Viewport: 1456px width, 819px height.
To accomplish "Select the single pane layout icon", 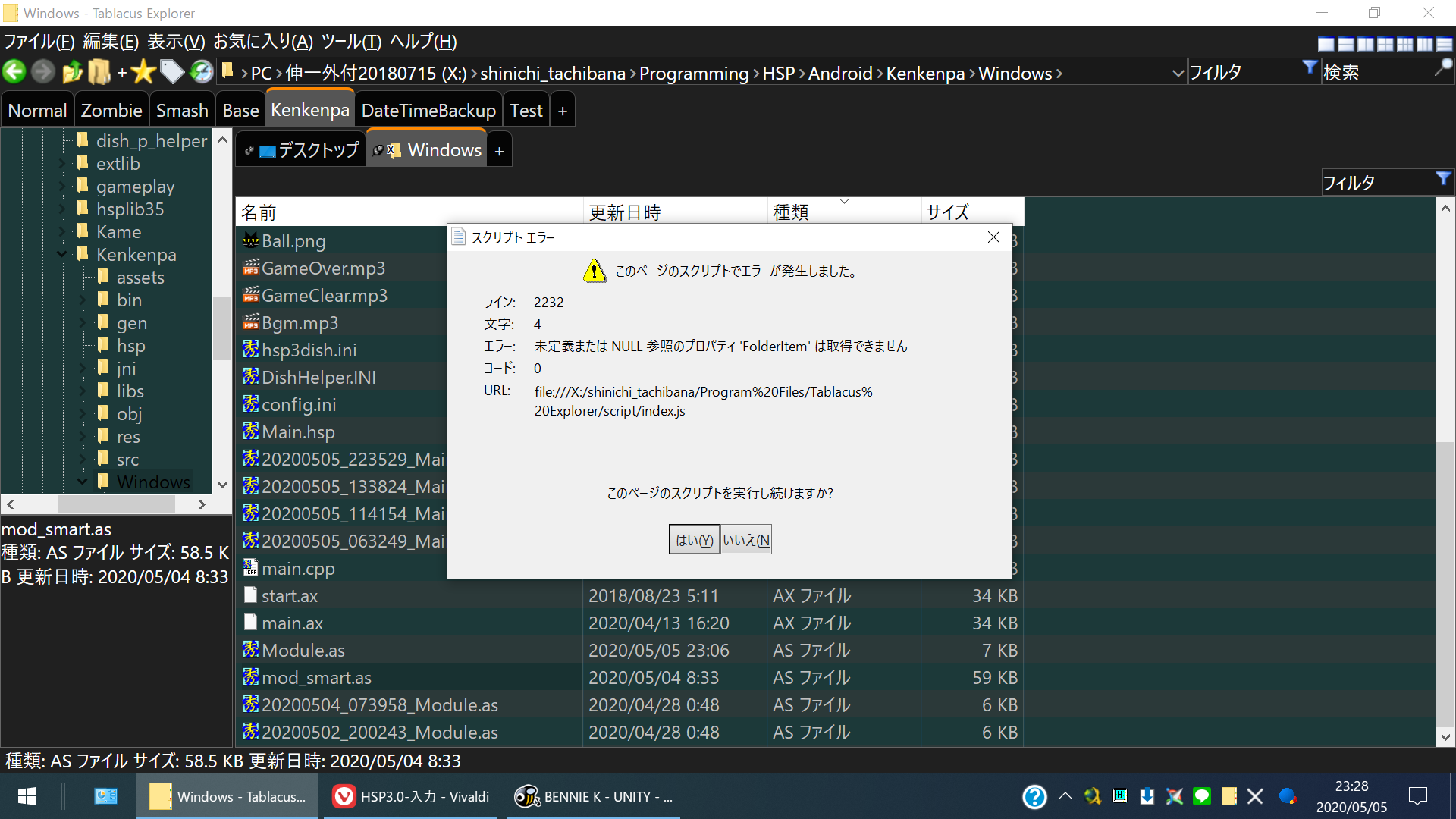I will click(1326, 44).
